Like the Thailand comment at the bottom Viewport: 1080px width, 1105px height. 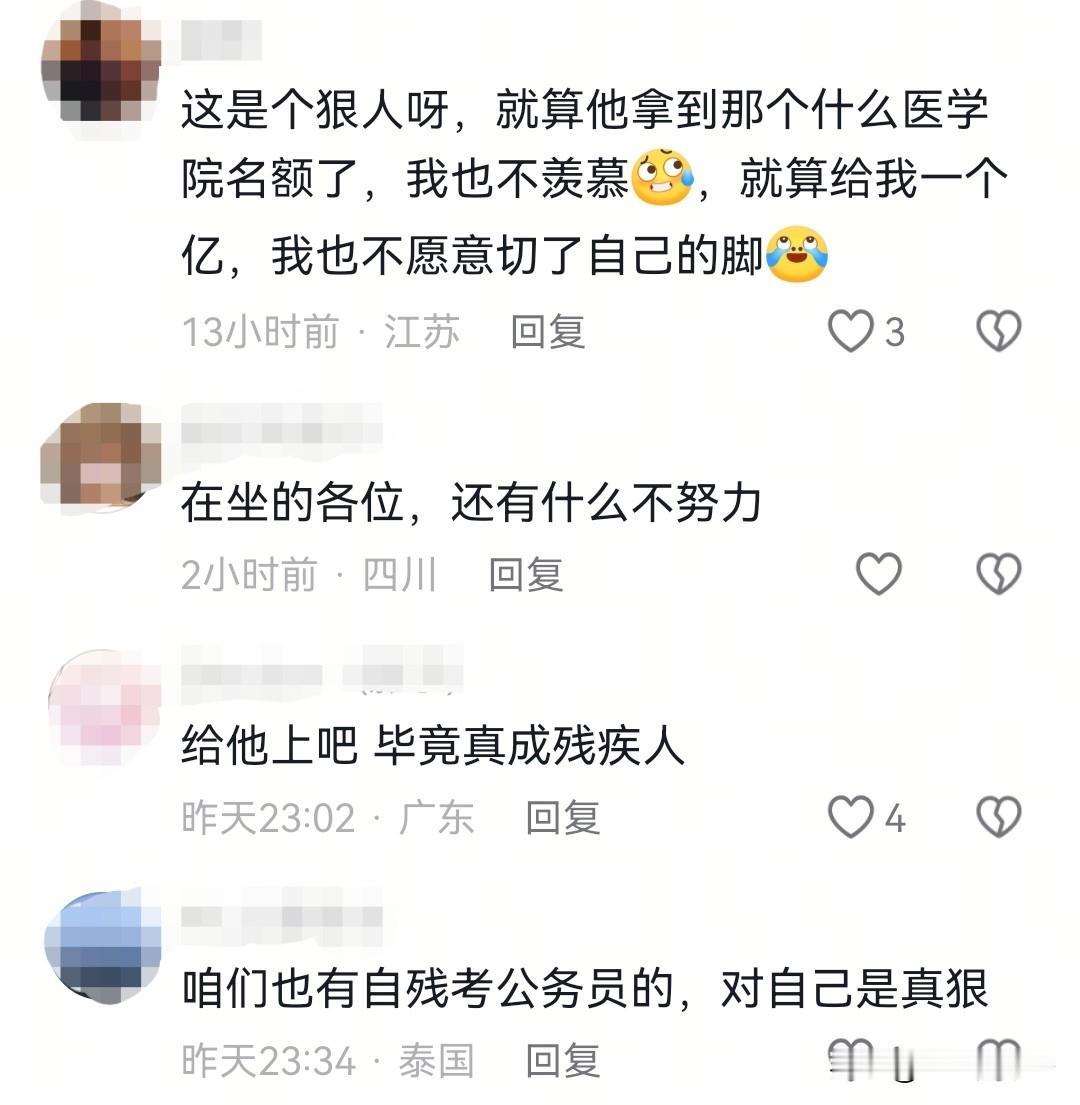coord(850,1059)
